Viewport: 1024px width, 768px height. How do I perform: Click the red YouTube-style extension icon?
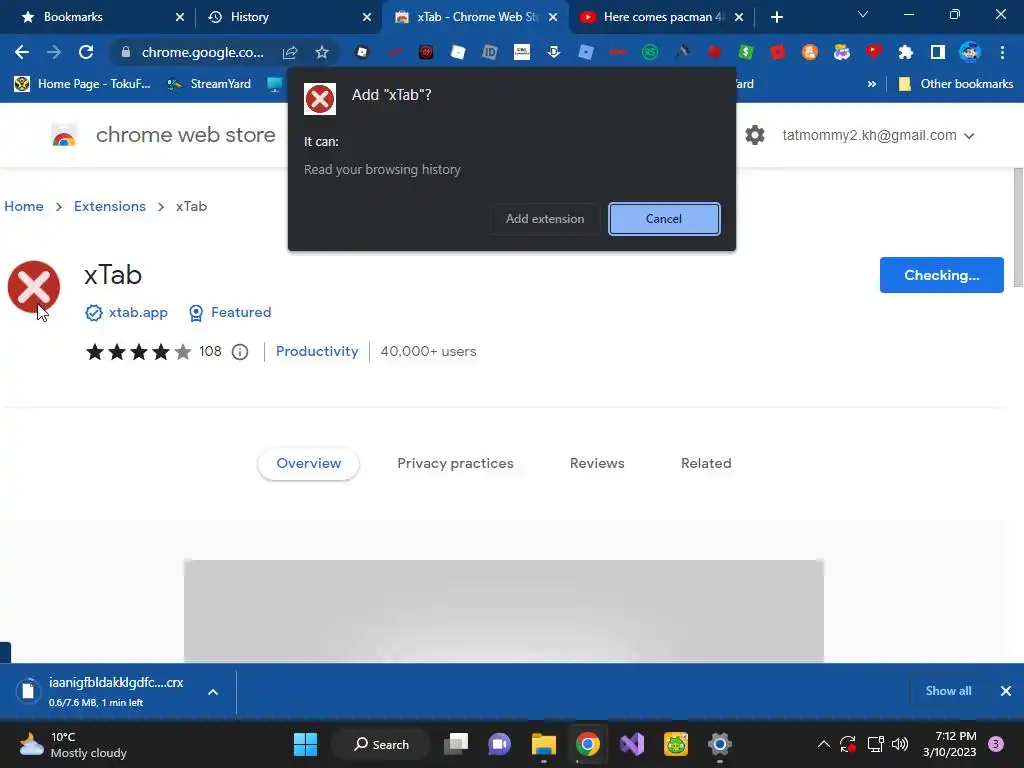point(874,52)
